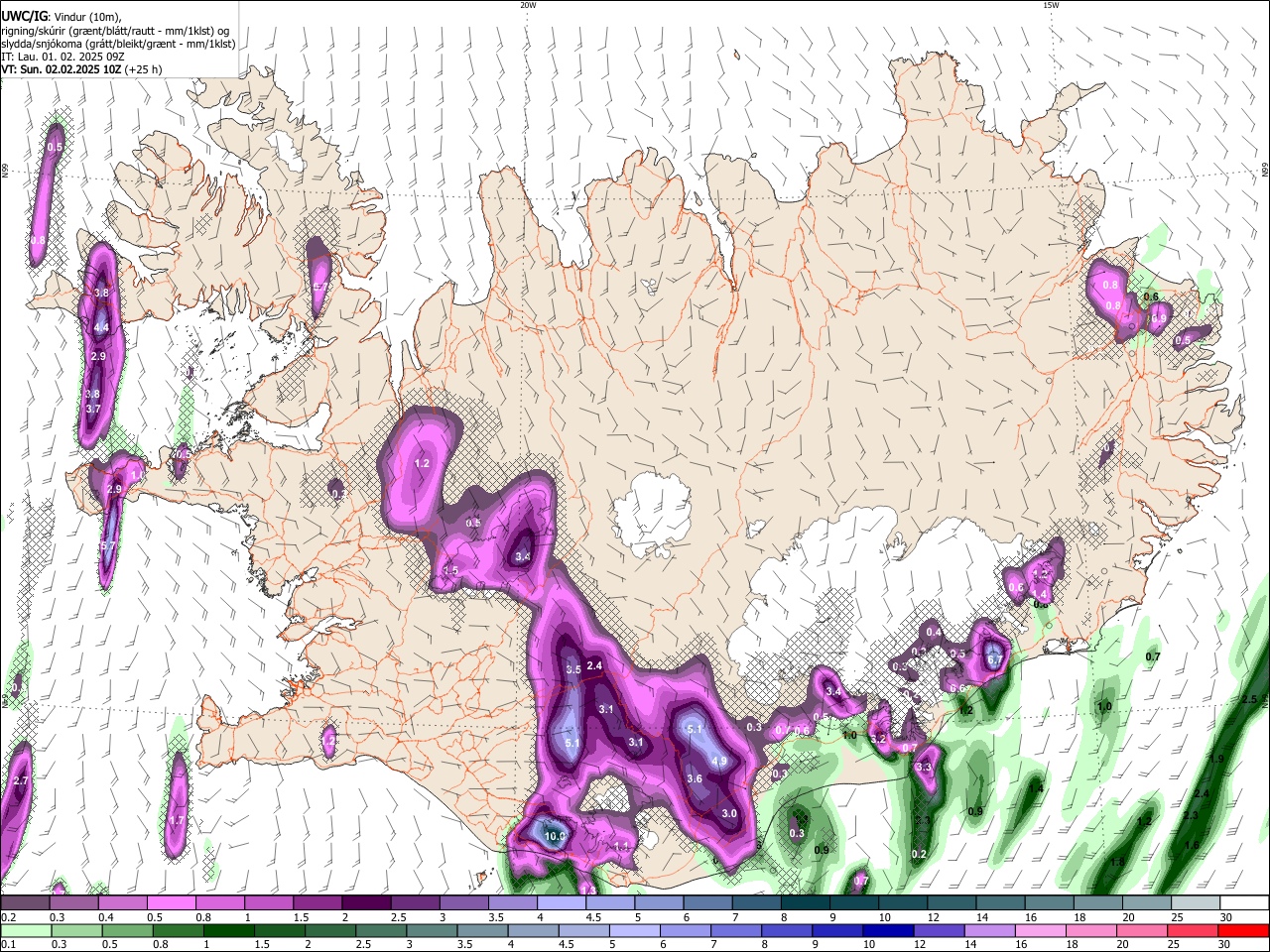Select the '2.7' value at the southwest edge
1270x952 pixels.
click(x=21, y=781)
